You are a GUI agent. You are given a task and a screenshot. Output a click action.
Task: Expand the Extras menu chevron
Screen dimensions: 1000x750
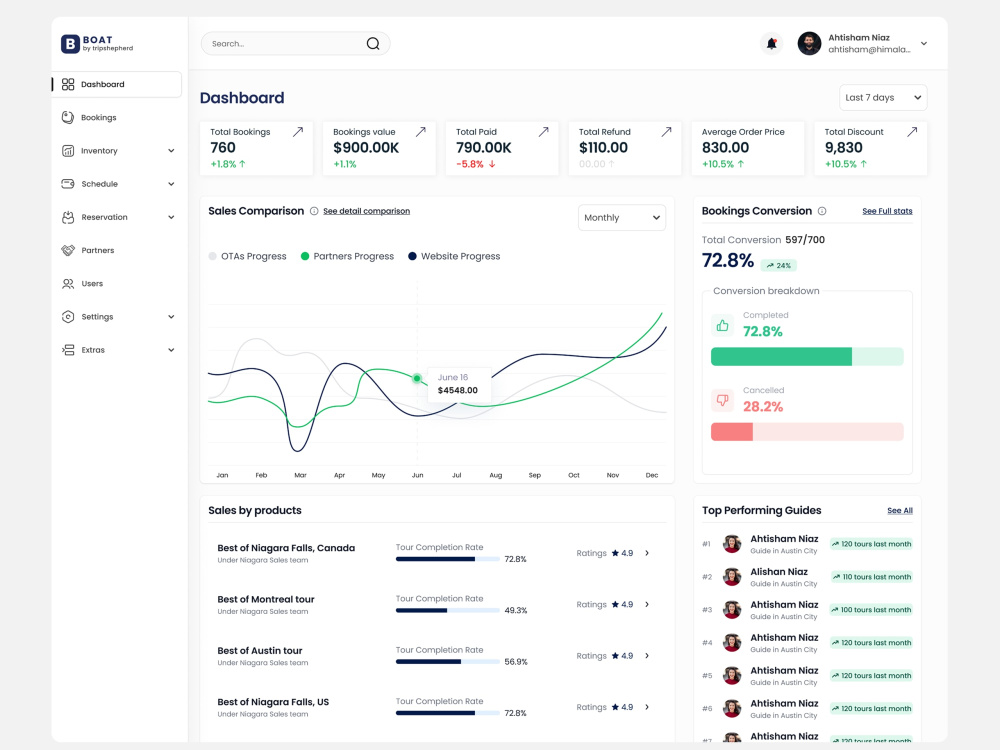[171, 349]
